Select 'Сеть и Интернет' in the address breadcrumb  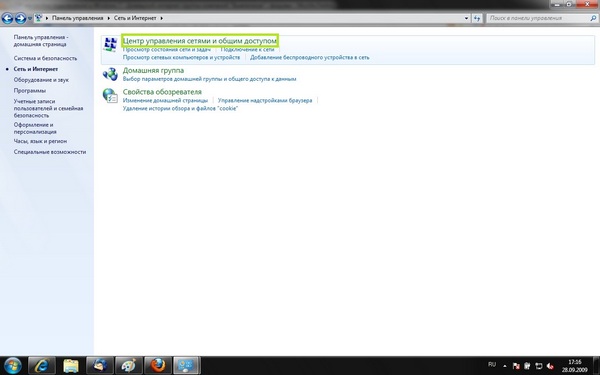[x=135, y=18]
